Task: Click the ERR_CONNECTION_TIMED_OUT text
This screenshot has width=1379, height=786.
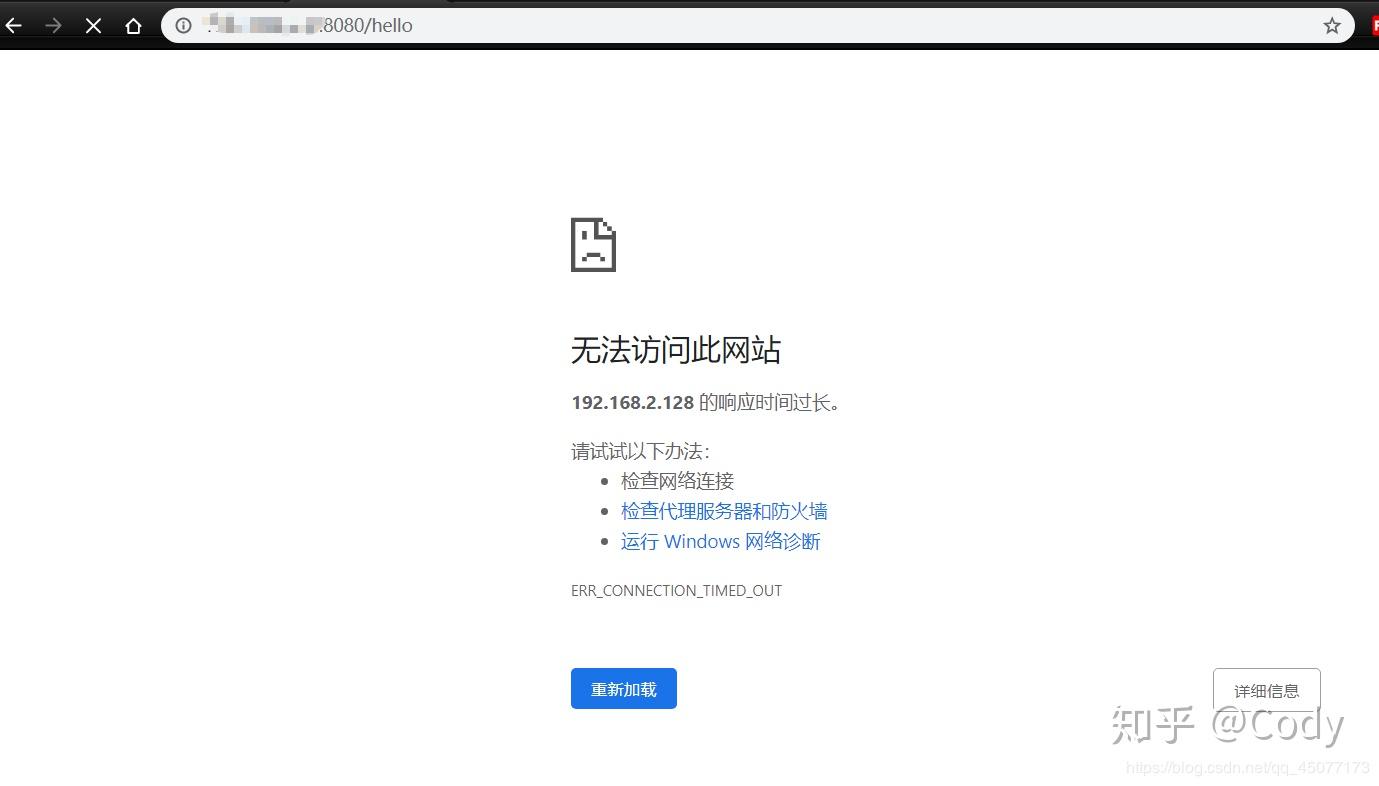Action: click(x=676, y=590)
